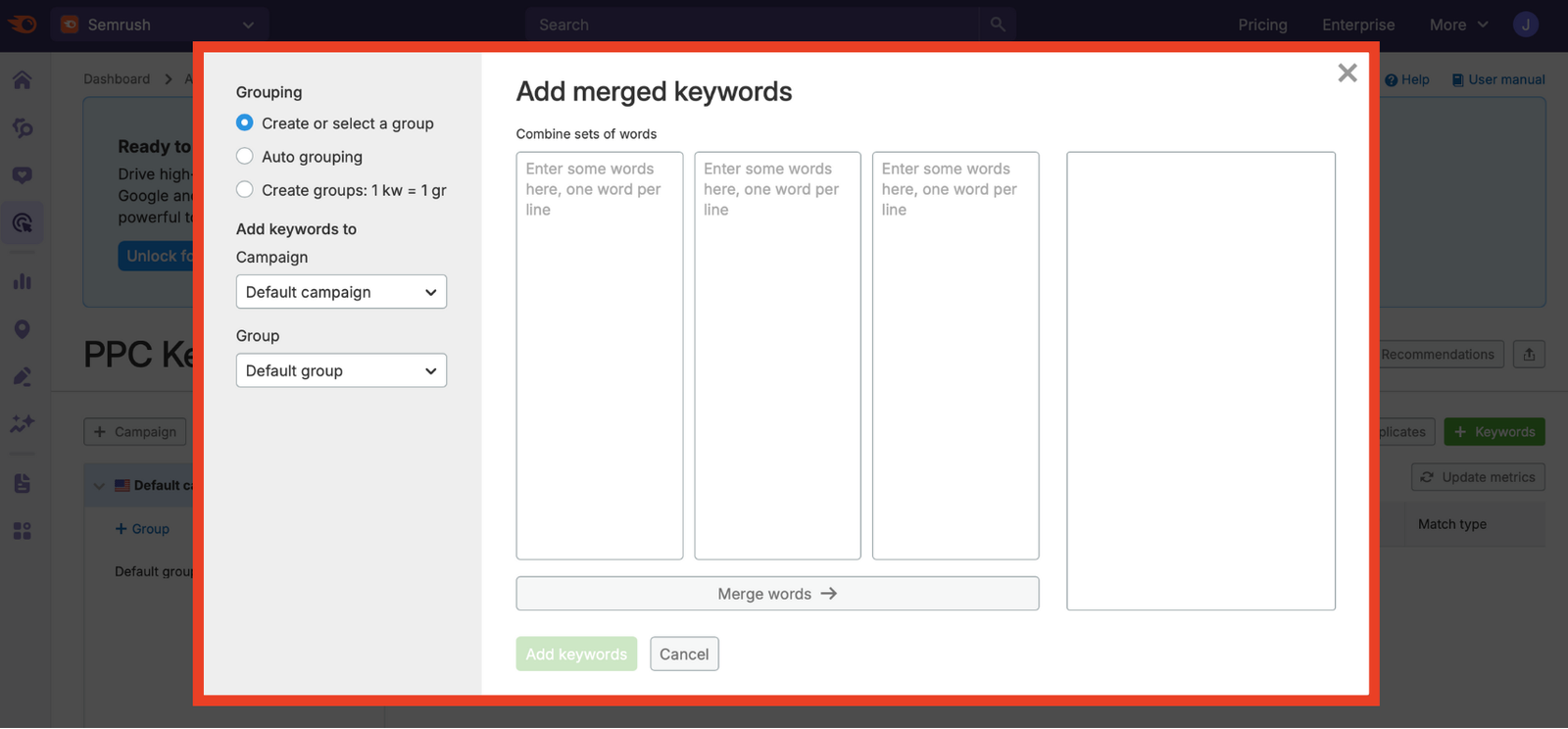
Task: Select the Default group tree item
Action: pos(154,572)
